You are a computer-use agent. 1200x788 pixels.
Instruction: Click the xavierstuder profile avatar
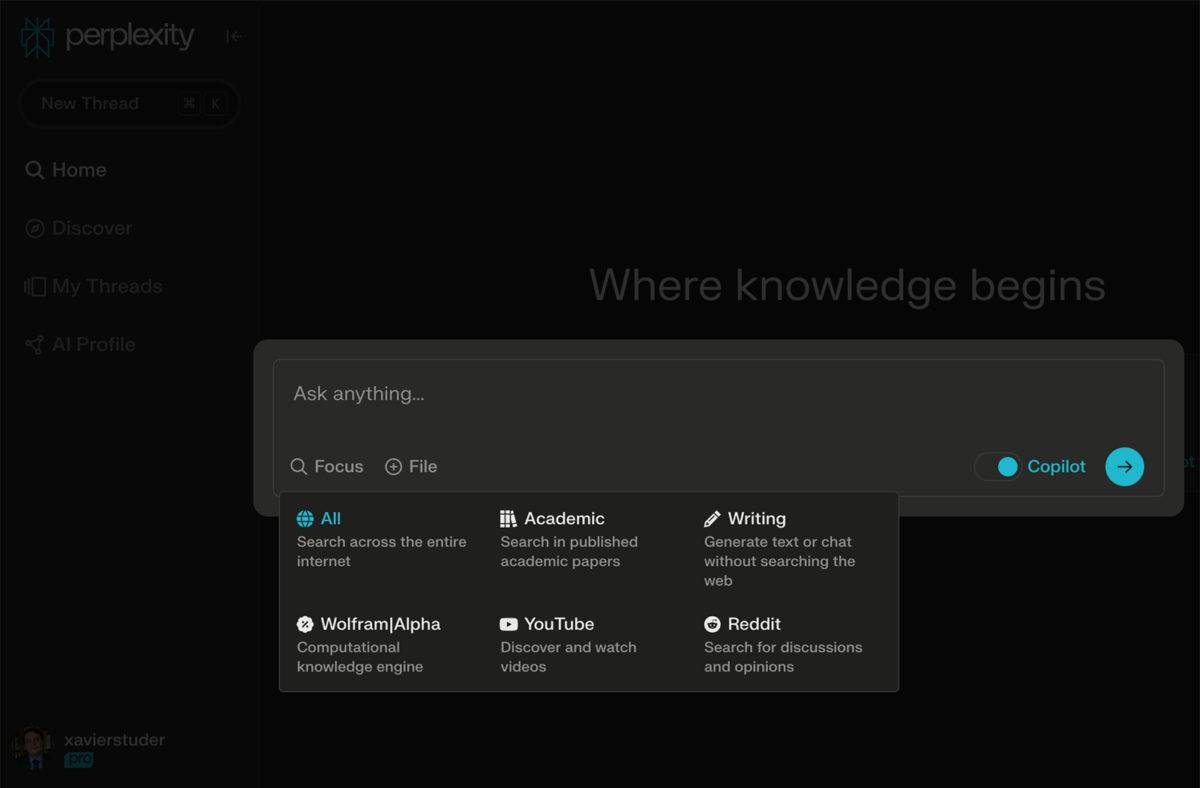[34, 748]
